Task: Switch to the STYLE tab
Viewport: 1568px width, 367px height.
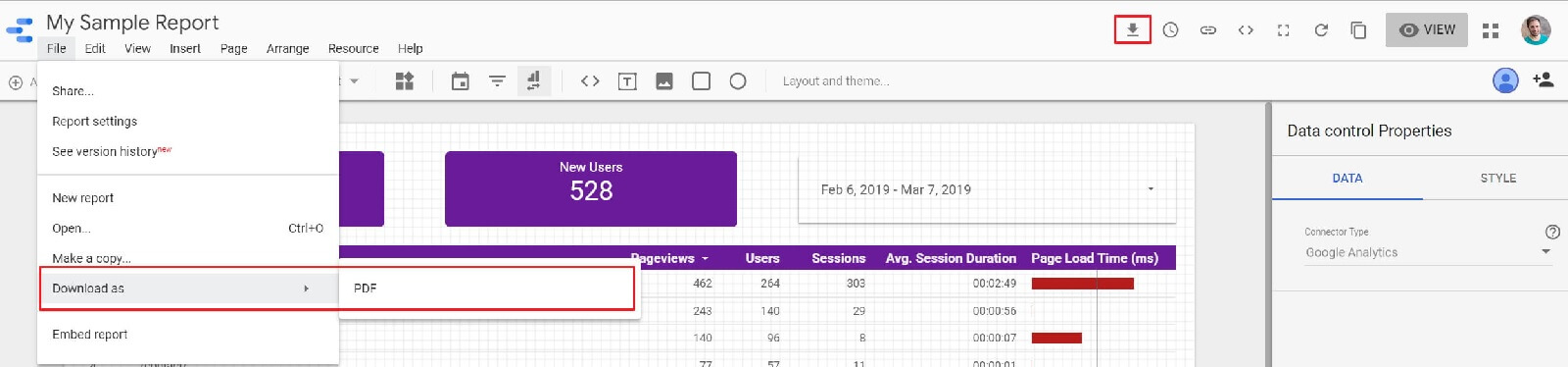Action: pyautogui.click(x=1497, y=179)
